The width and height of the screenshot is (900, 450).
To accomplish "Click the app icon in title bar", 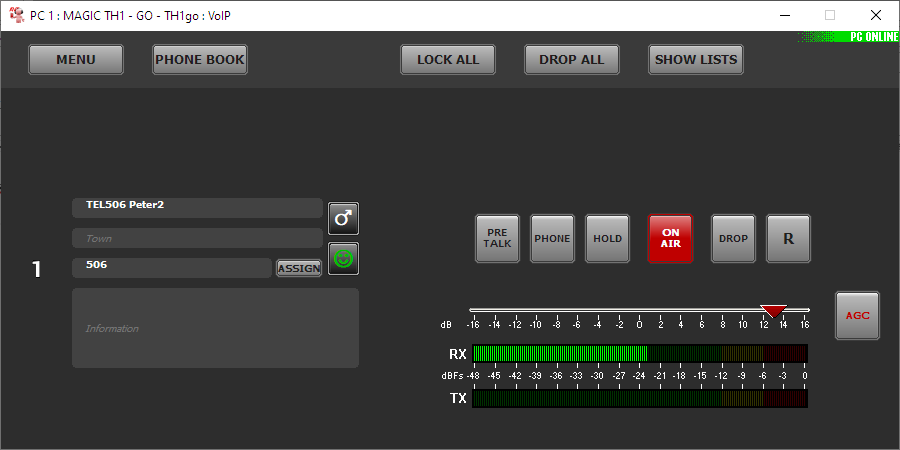I will 16,15.
